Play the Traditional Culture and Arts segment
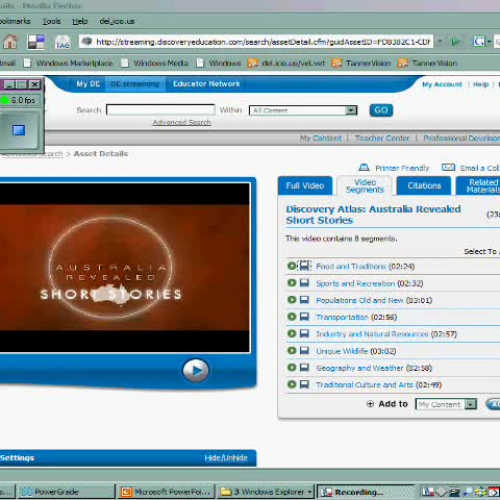This screenshot has height=500, width=500. pyautogui.click(x=292, y=384)
